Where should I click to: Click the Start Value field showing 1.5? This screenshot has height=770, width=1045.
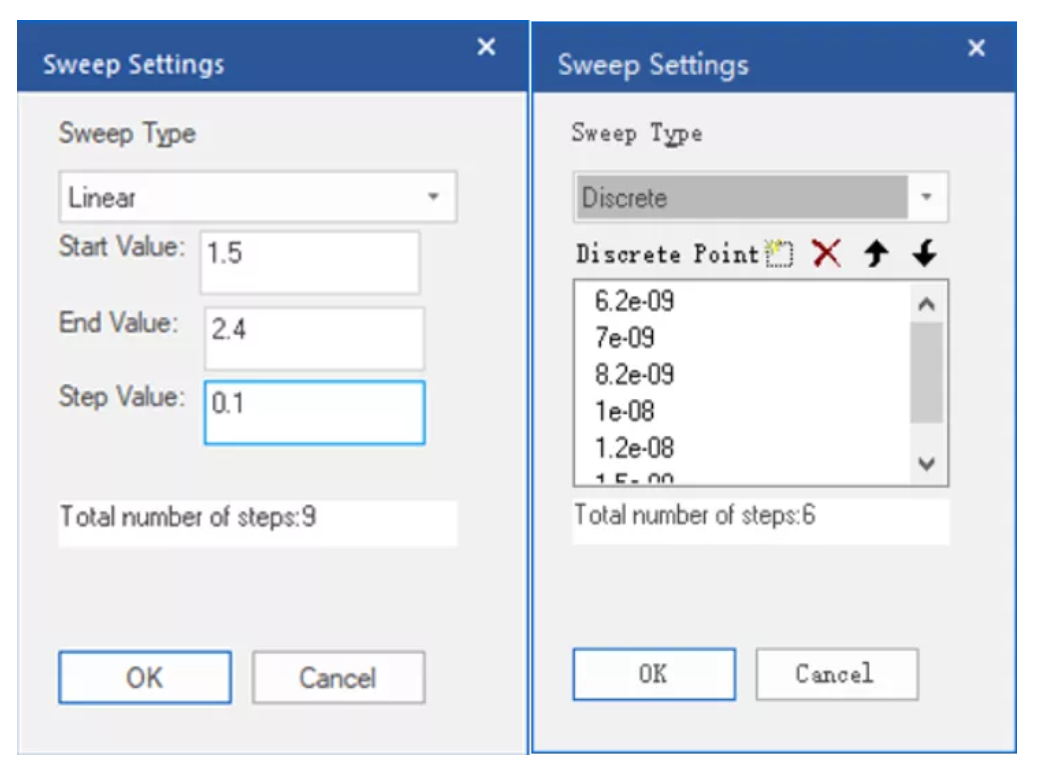coord(310,263)
